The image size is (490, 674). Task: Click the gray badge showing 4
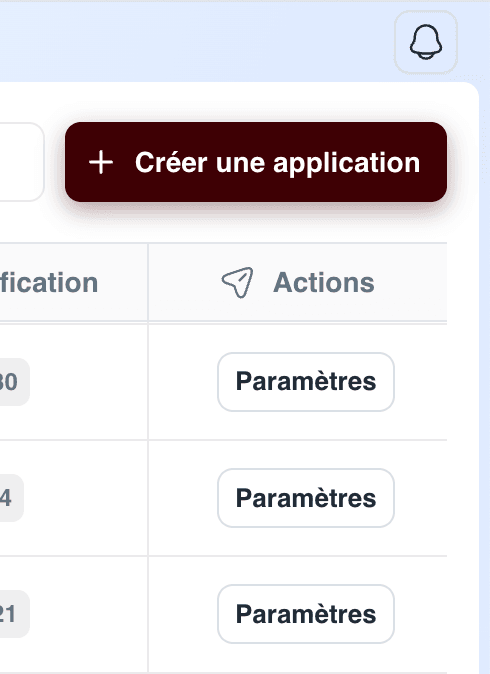point(12,498)
